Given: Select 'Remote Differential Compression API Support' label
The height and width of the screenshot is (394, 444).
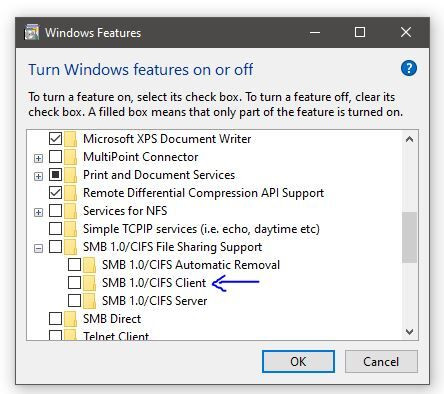Looking at the screenshot, I should pos(203,193).
